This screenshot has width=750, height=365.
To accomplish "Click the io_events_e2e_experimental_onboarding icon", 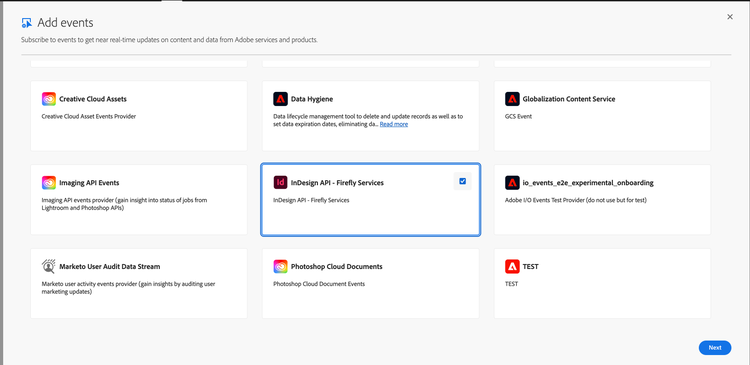I will tap(512, 183).
